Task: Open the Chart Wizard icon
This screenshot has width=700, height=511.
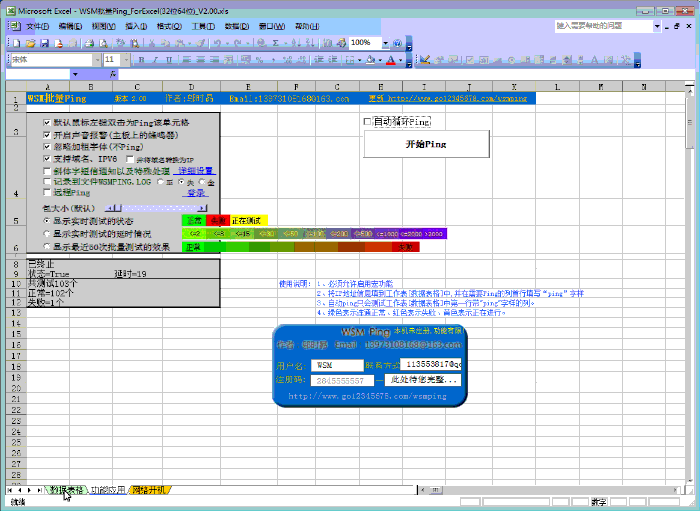Action: [x=328, y=43]
